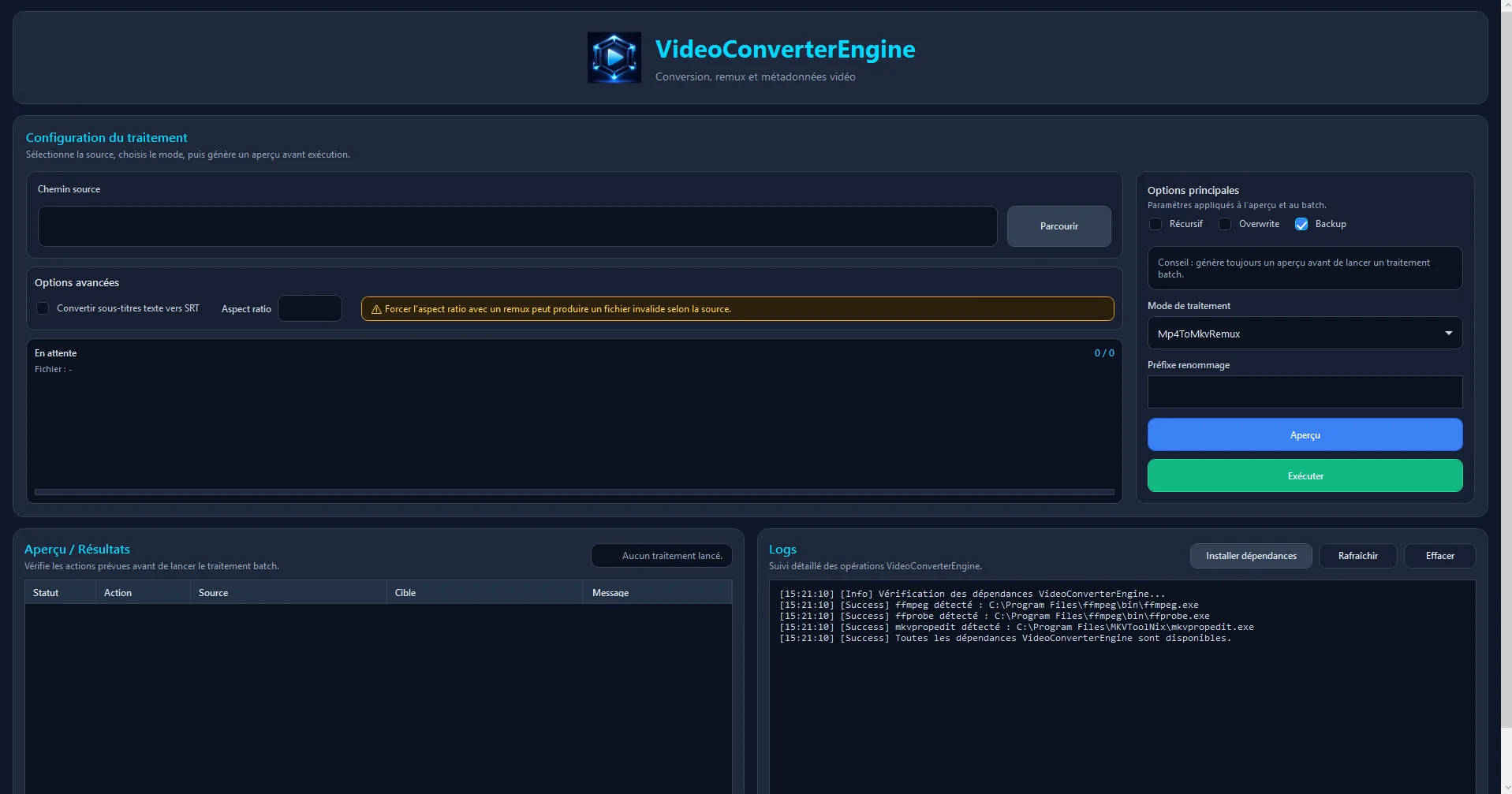Enable the Overwrite checkbox

point(1225,224)
